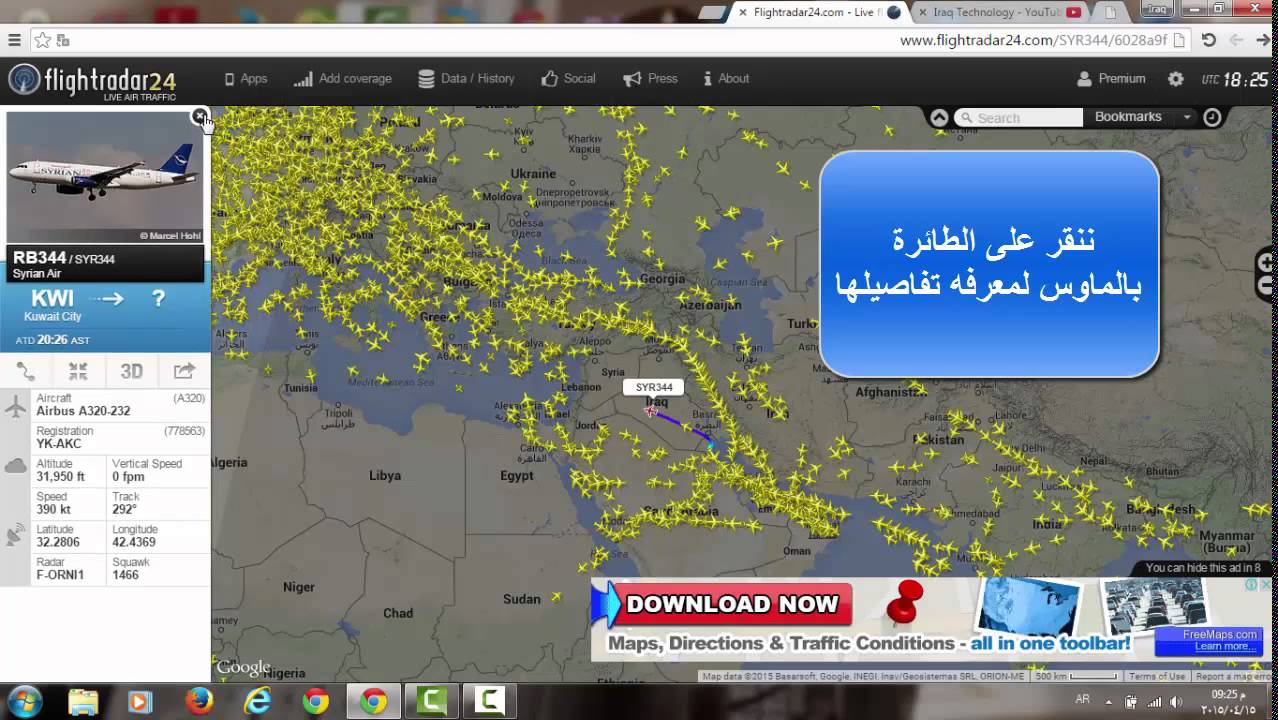
Task: Open the first Chrome taskbar icon
Action: 315,701
